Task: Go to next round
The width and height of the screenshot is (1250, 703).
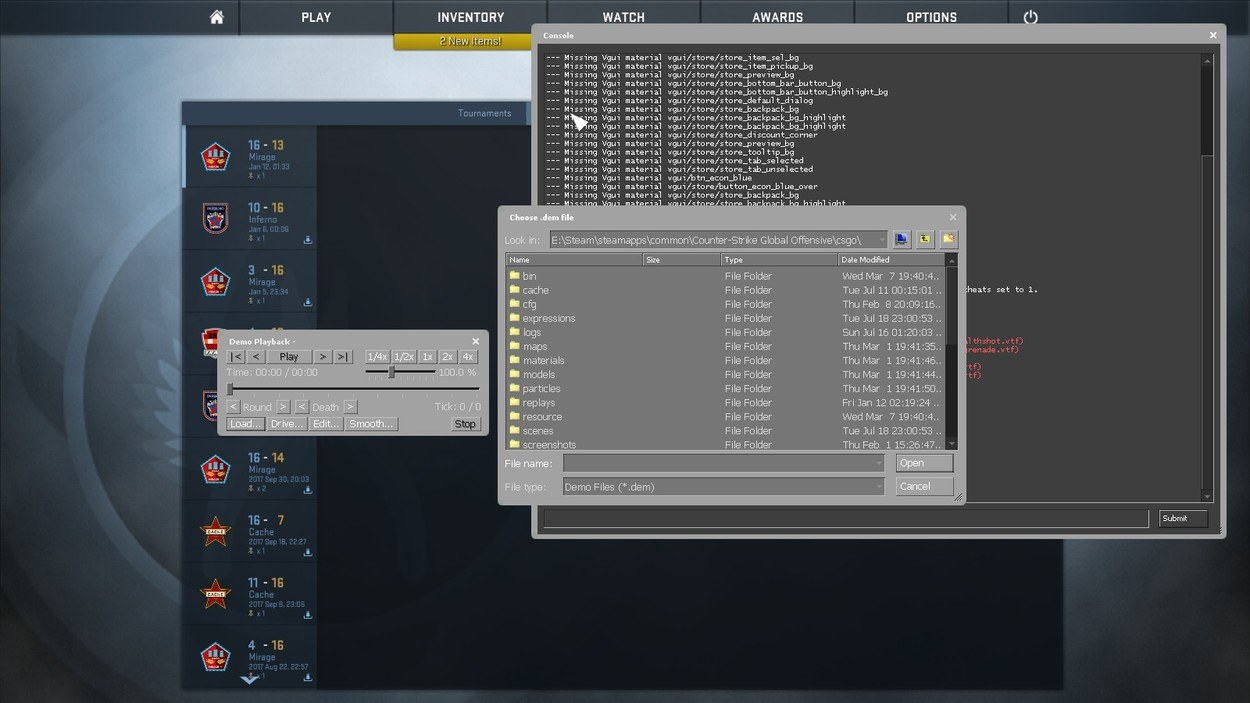Action: coord(283,407)
